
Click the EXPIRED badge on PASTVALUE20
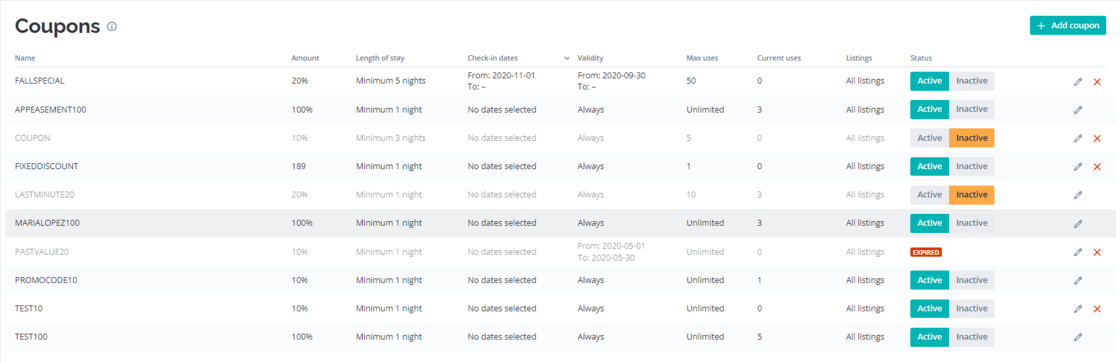coord(926,252)
